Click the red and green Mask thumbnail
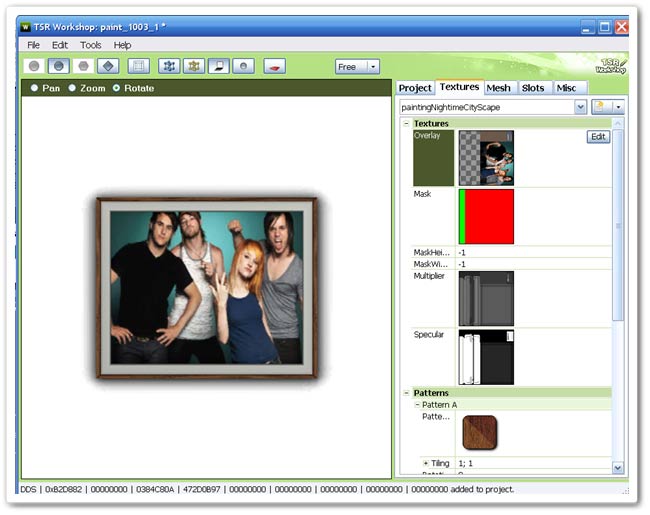This screenshot has width=650, height=515. (486, 216)
